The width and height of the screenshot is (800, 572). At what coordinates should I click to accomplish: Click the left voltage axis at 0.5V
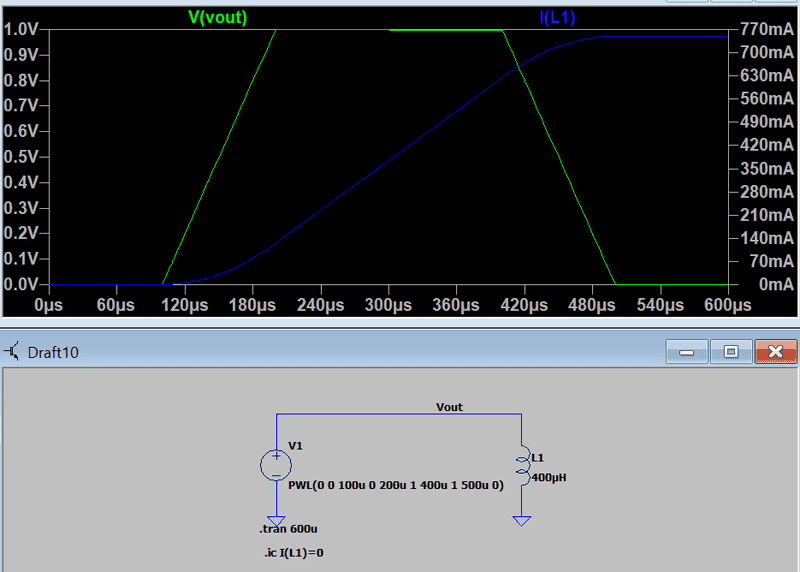point(22,157)
